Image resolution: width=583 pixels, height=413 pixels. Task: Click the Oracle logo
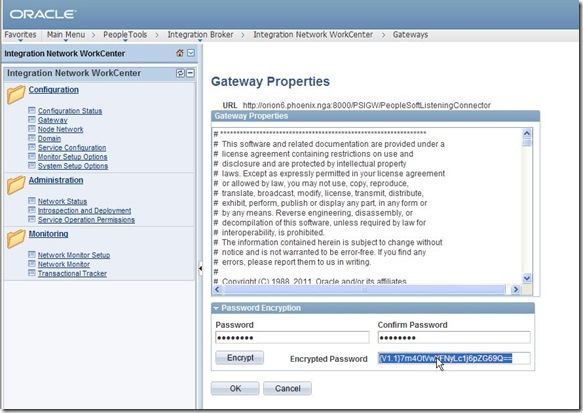[42, 14]
